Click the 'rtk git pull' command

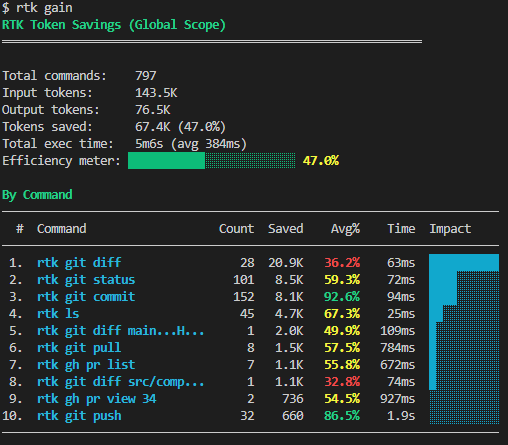pos(79,348)
